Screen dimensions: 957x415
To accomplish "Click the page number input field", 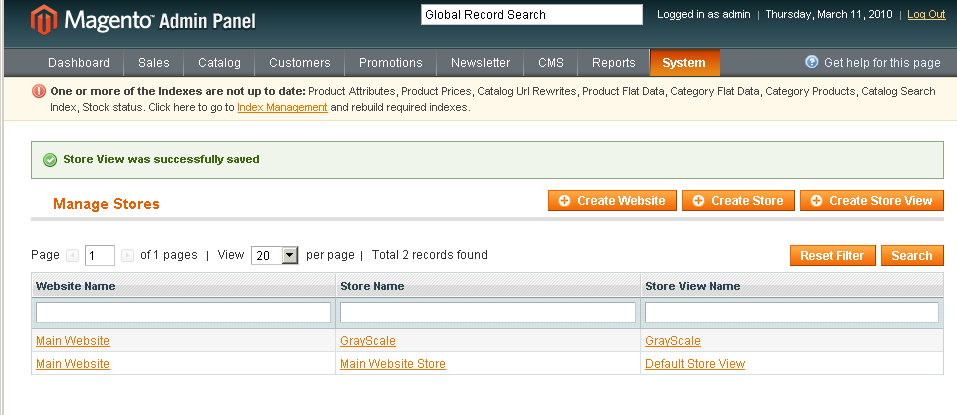I will 100,255.
